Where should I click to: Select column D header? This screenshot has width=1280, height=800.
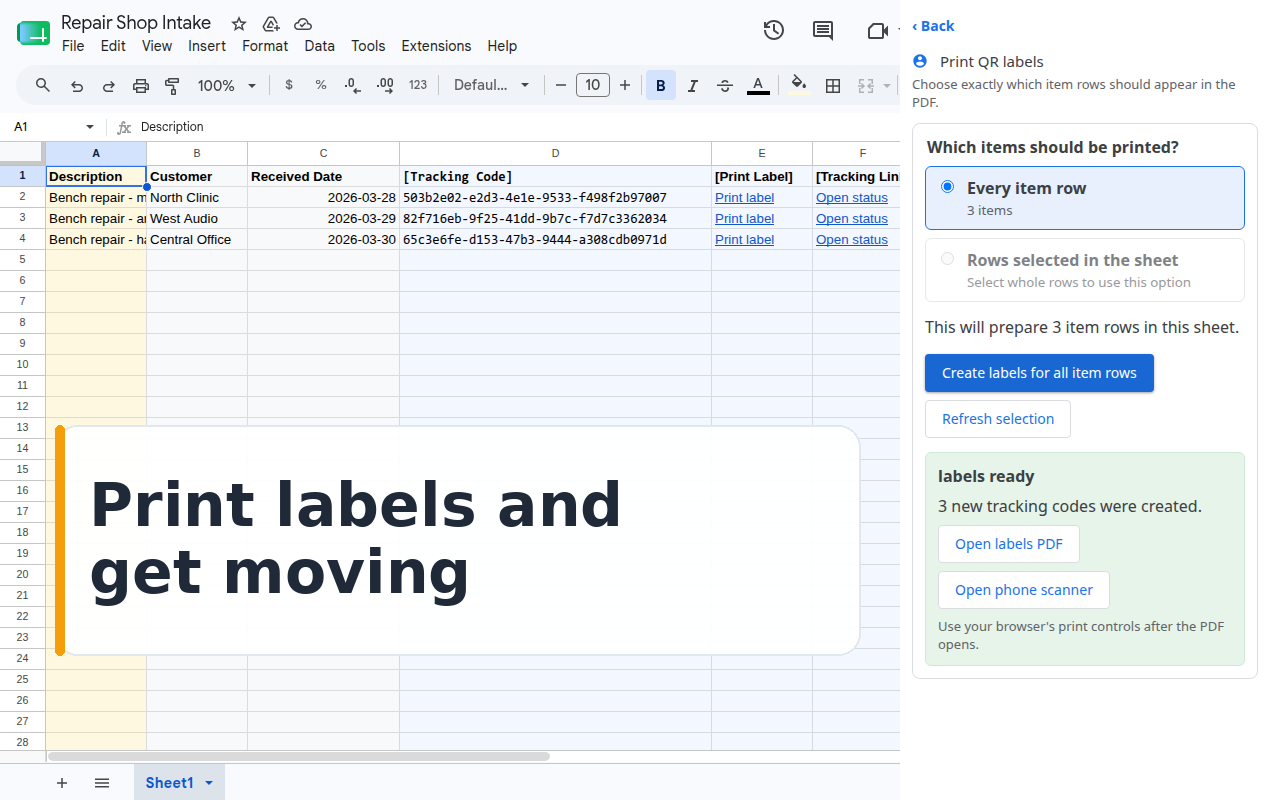click(556, 153)
